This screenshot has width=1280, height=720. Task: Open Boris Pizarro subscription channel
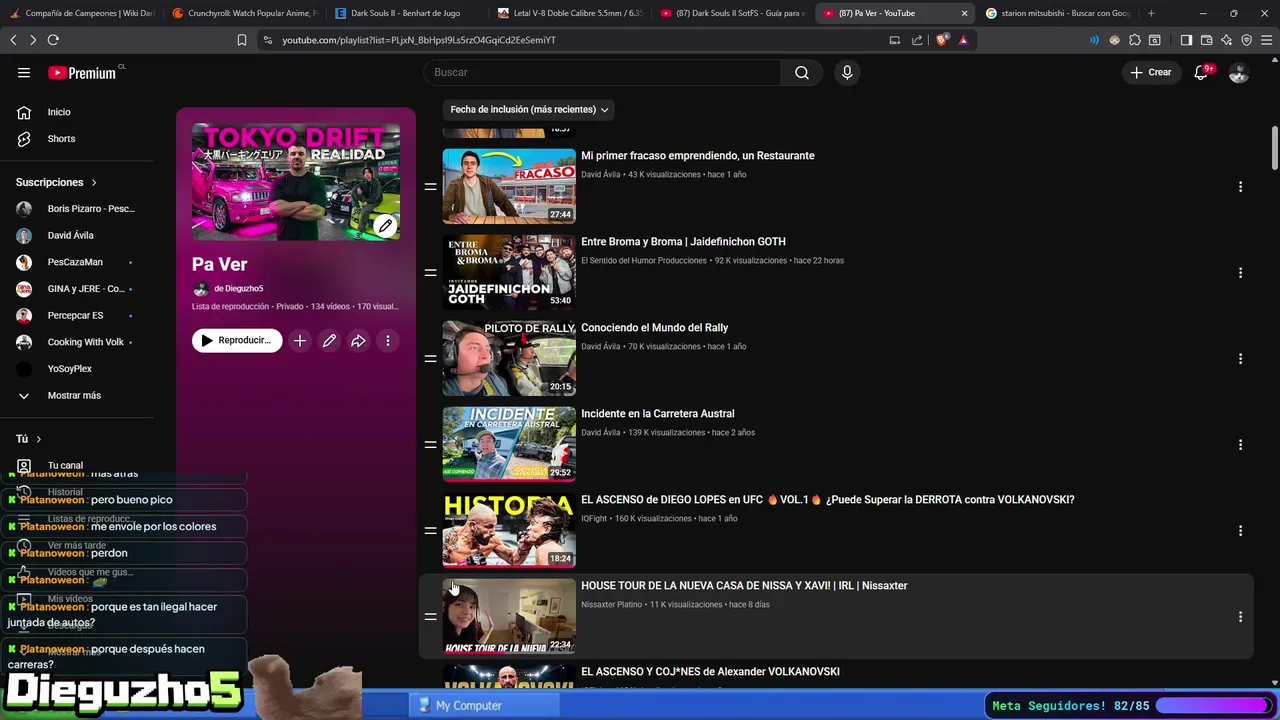tap(90, 209)
